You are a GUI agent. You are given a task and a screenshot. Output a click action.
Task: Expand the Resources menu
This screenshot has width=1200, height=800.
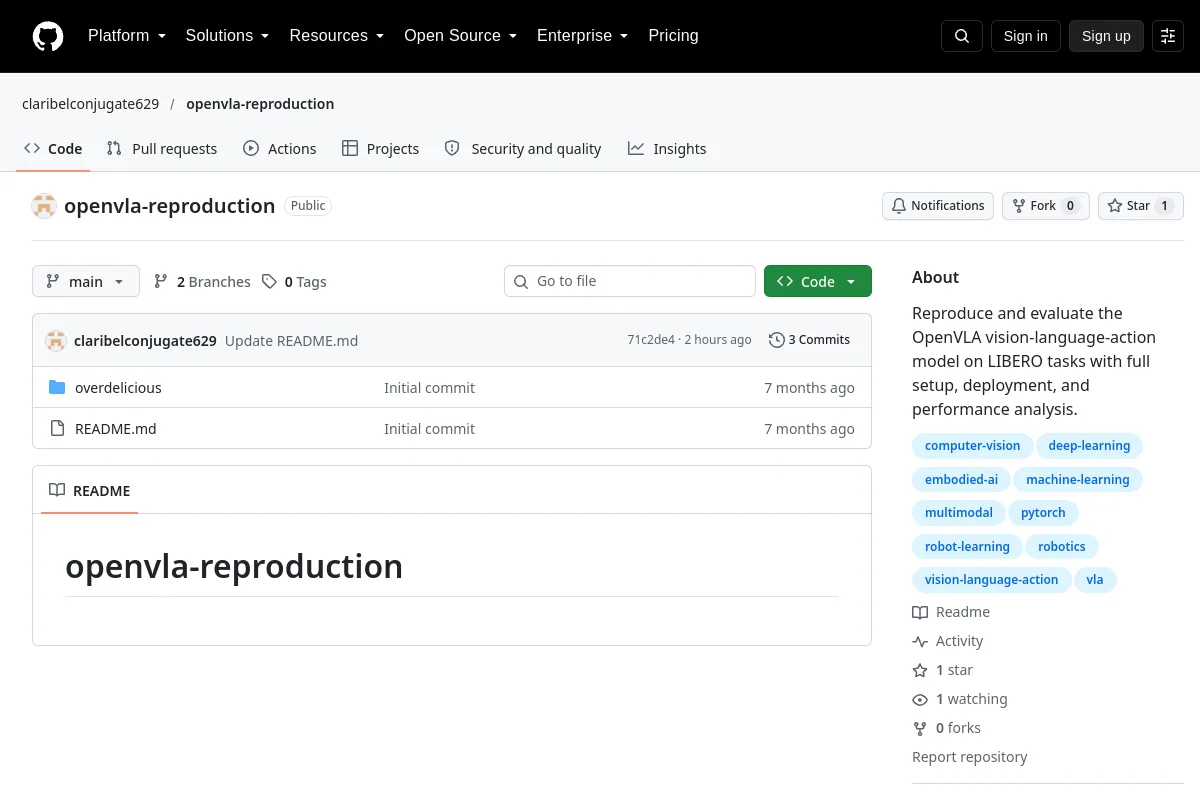click(337, 36)
